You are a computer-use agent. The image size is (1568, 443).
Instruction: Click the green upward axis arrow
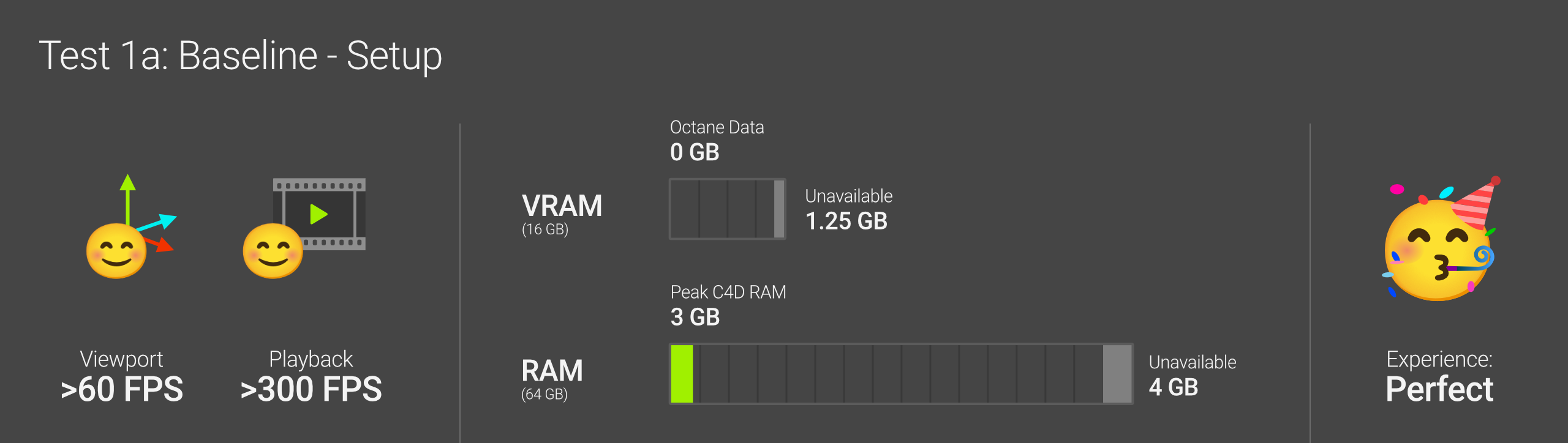127,197
